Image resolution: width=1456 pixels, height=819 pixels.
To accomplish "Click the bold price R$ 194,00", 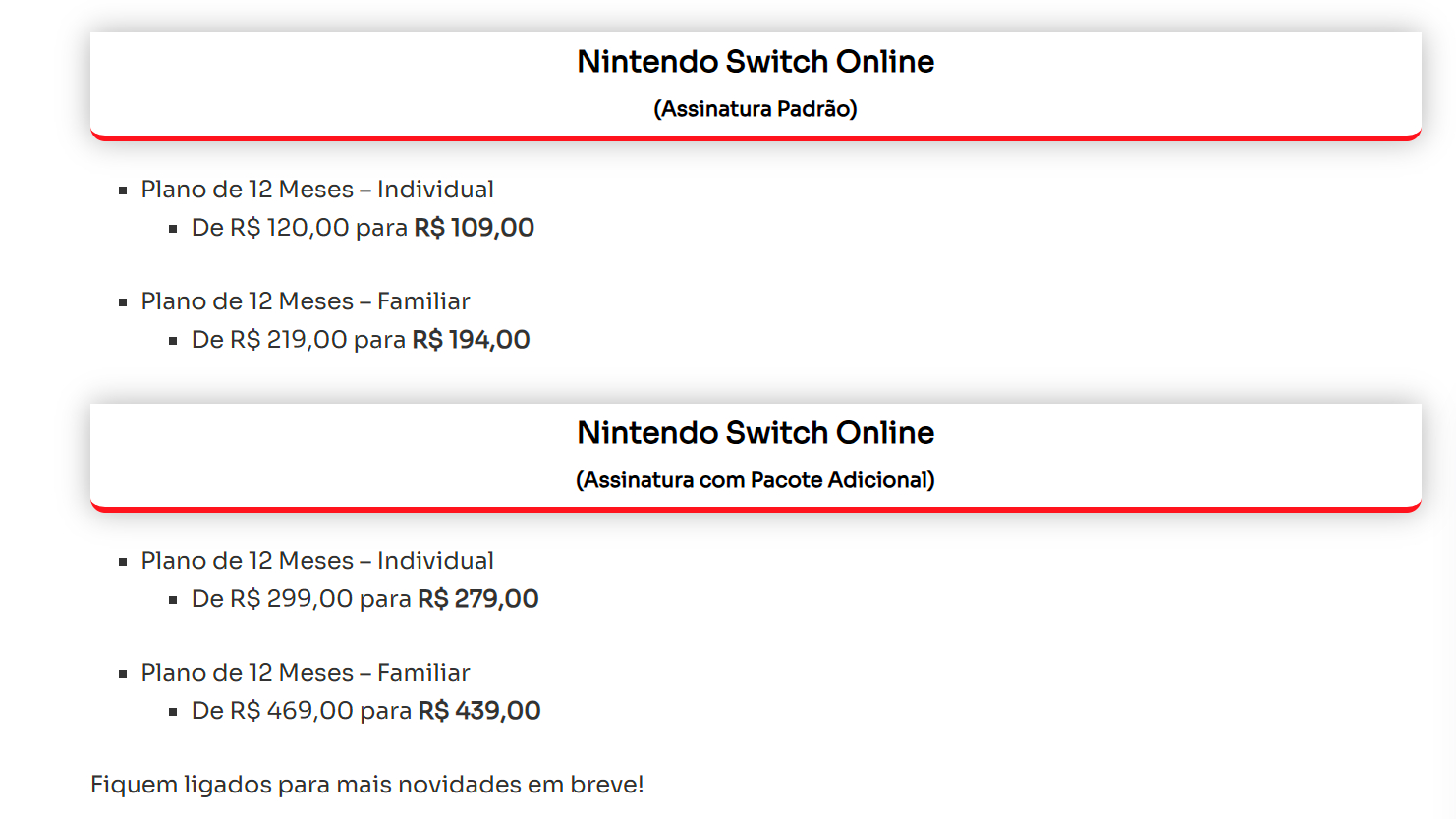I will (x=471, y=340).
